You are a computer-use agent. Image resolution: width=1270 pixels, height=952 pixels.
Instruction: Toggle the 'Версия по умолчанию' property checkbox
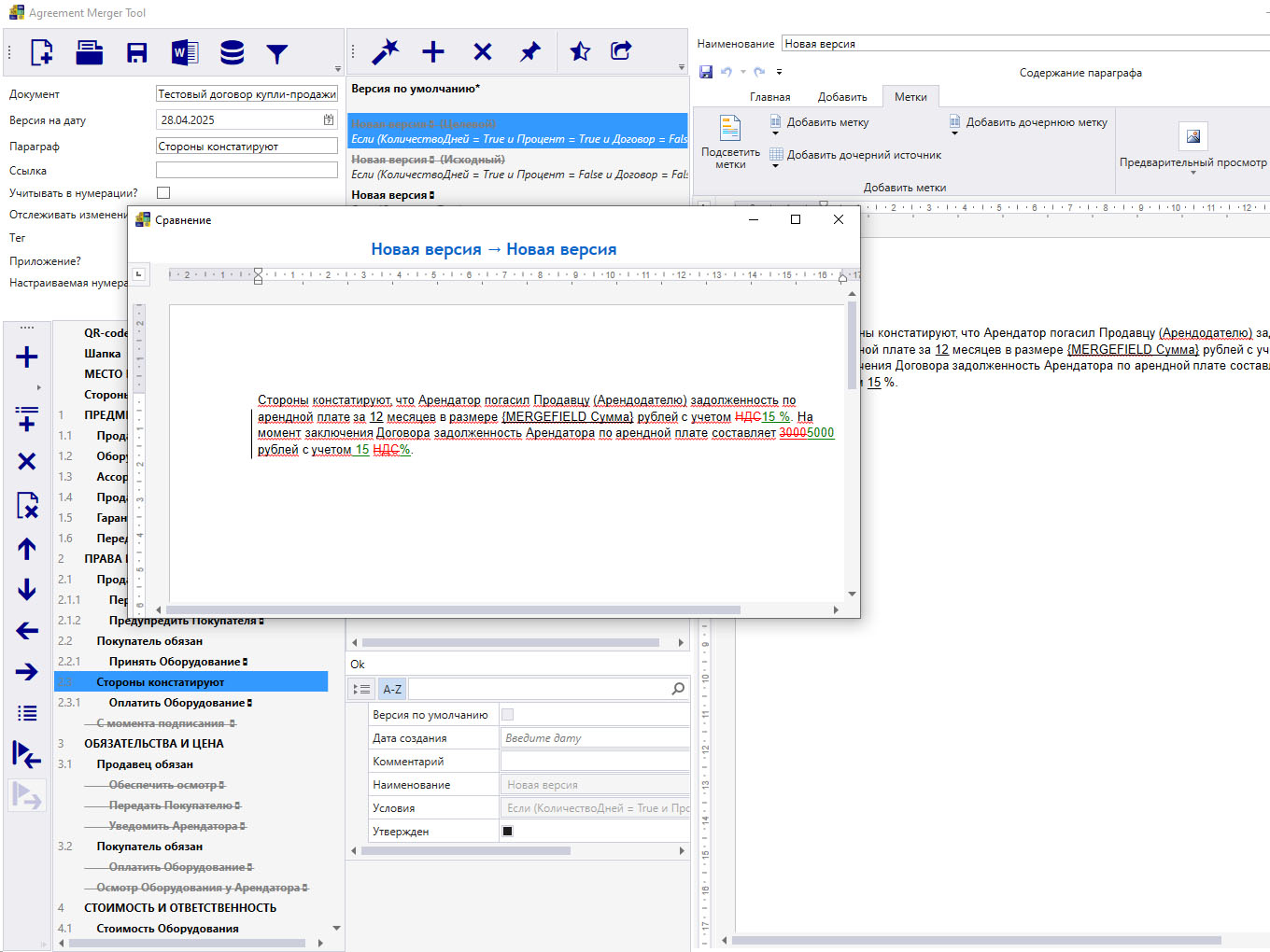pyautogui.click(x=508, y=715)
